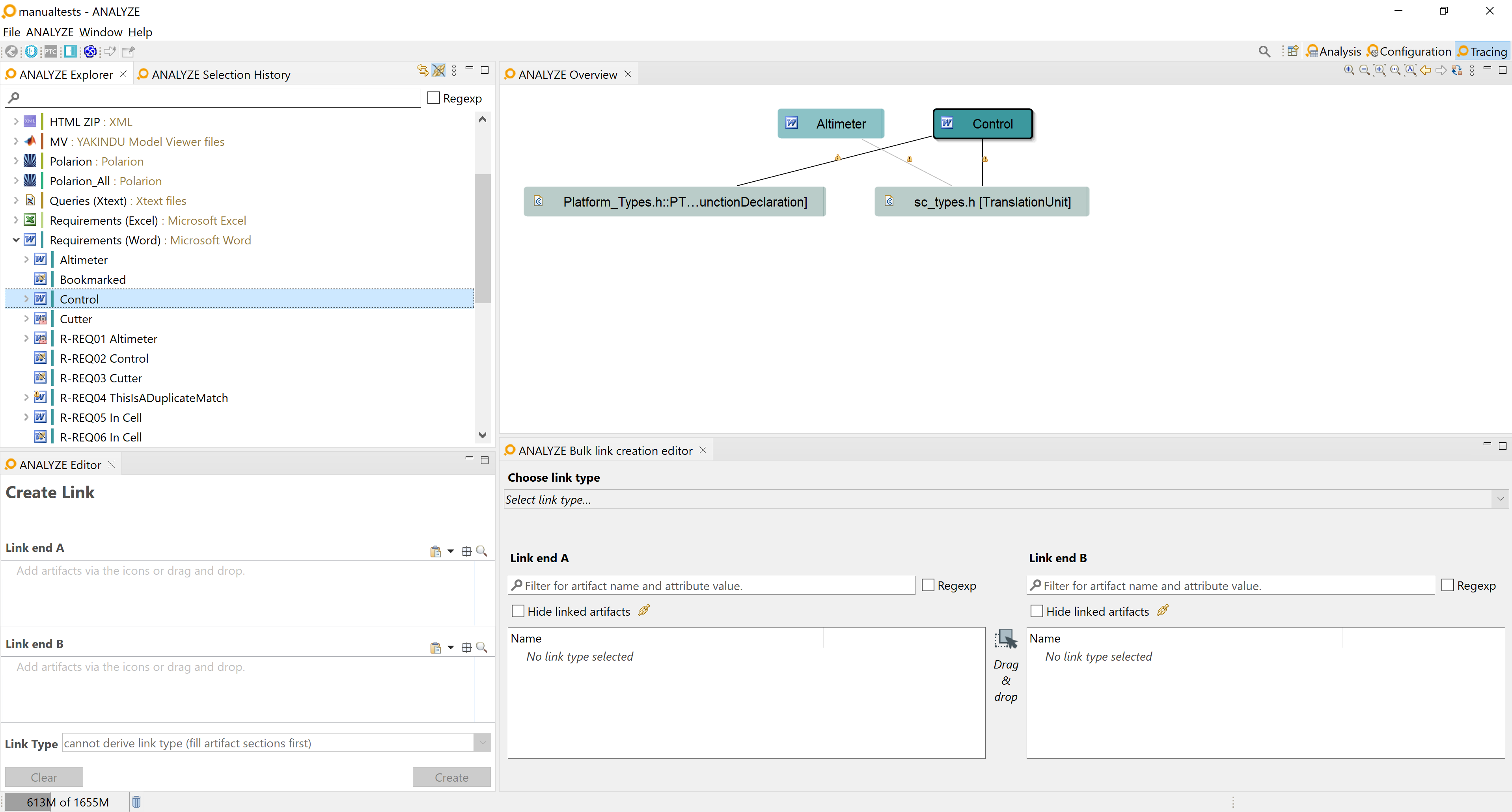
Task: Collapse the Requirements (Word) tree node
Action: coord(16,240)
